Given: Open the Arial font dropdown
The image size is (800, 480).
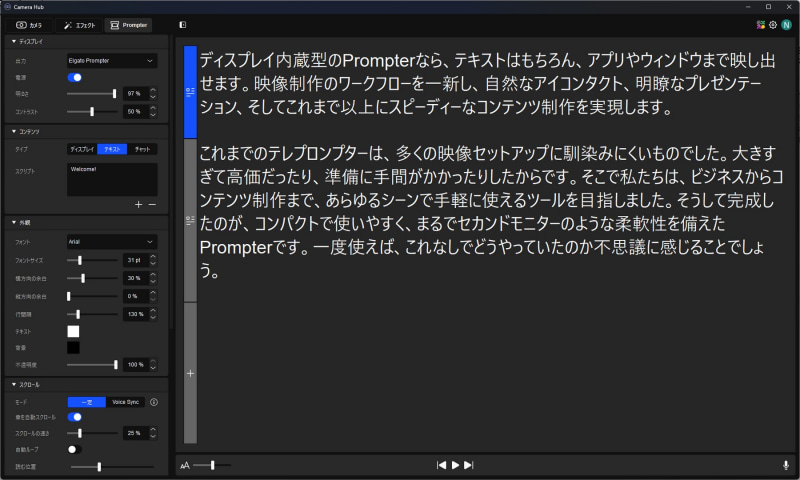Looking at the screenshot, I should [112, 242].
